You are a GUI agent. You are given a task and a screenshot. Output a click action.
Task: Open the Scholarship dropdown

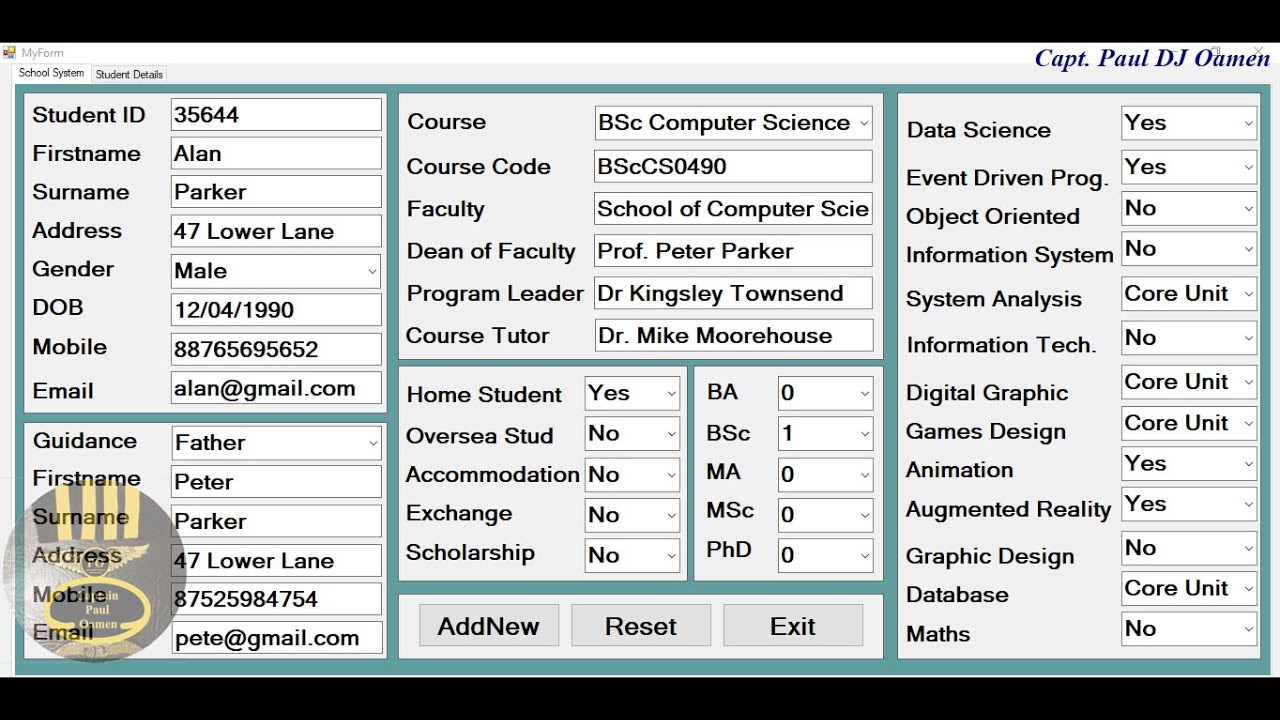(632, 556)
